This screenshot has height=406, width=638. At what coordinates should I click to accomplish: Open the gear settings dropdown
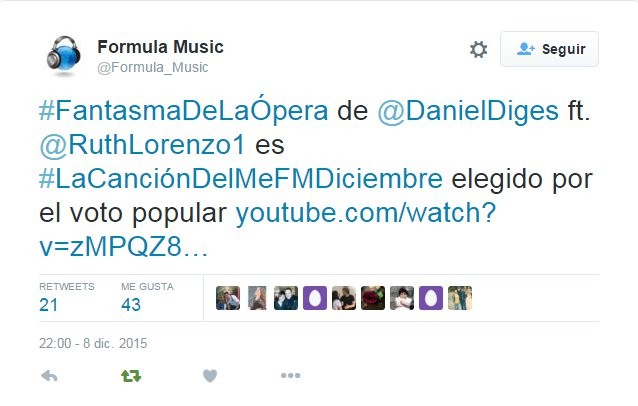point(478,49)
